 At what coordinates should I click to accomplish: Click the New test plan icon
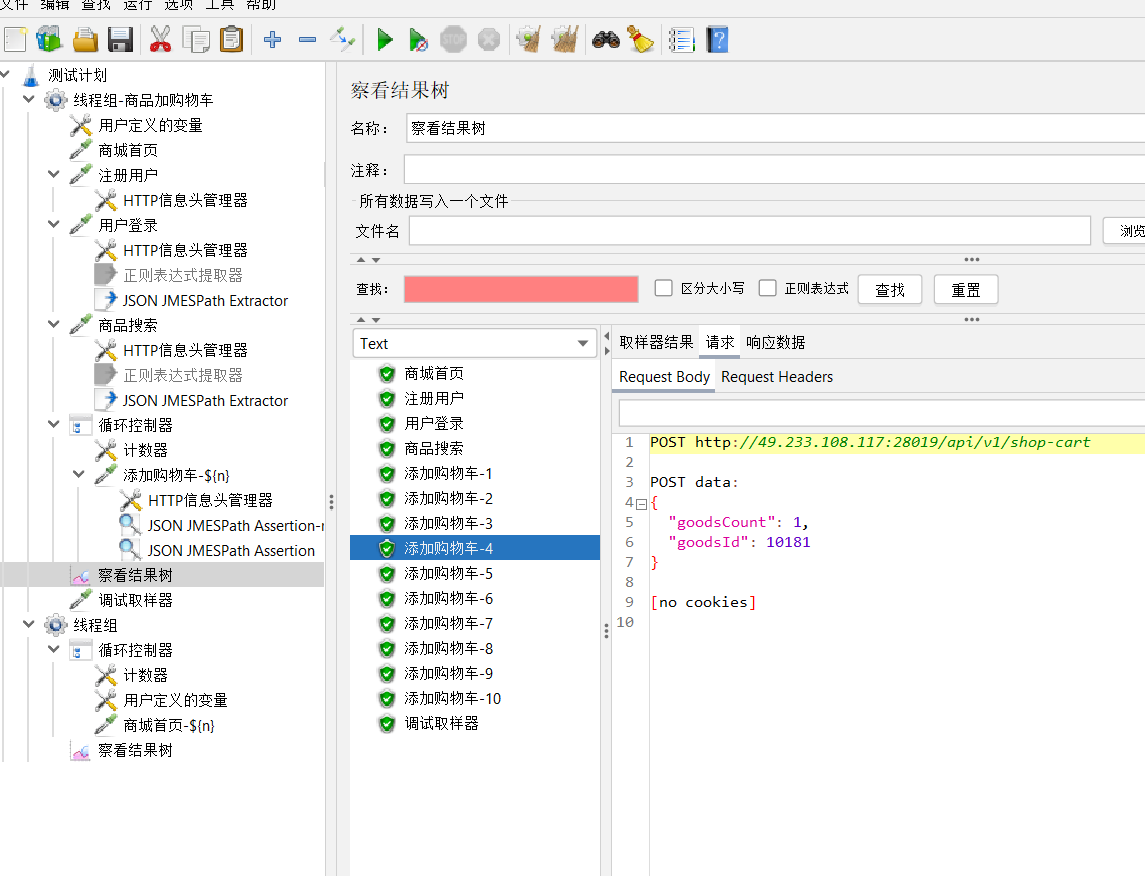click(x=15, y=39)
